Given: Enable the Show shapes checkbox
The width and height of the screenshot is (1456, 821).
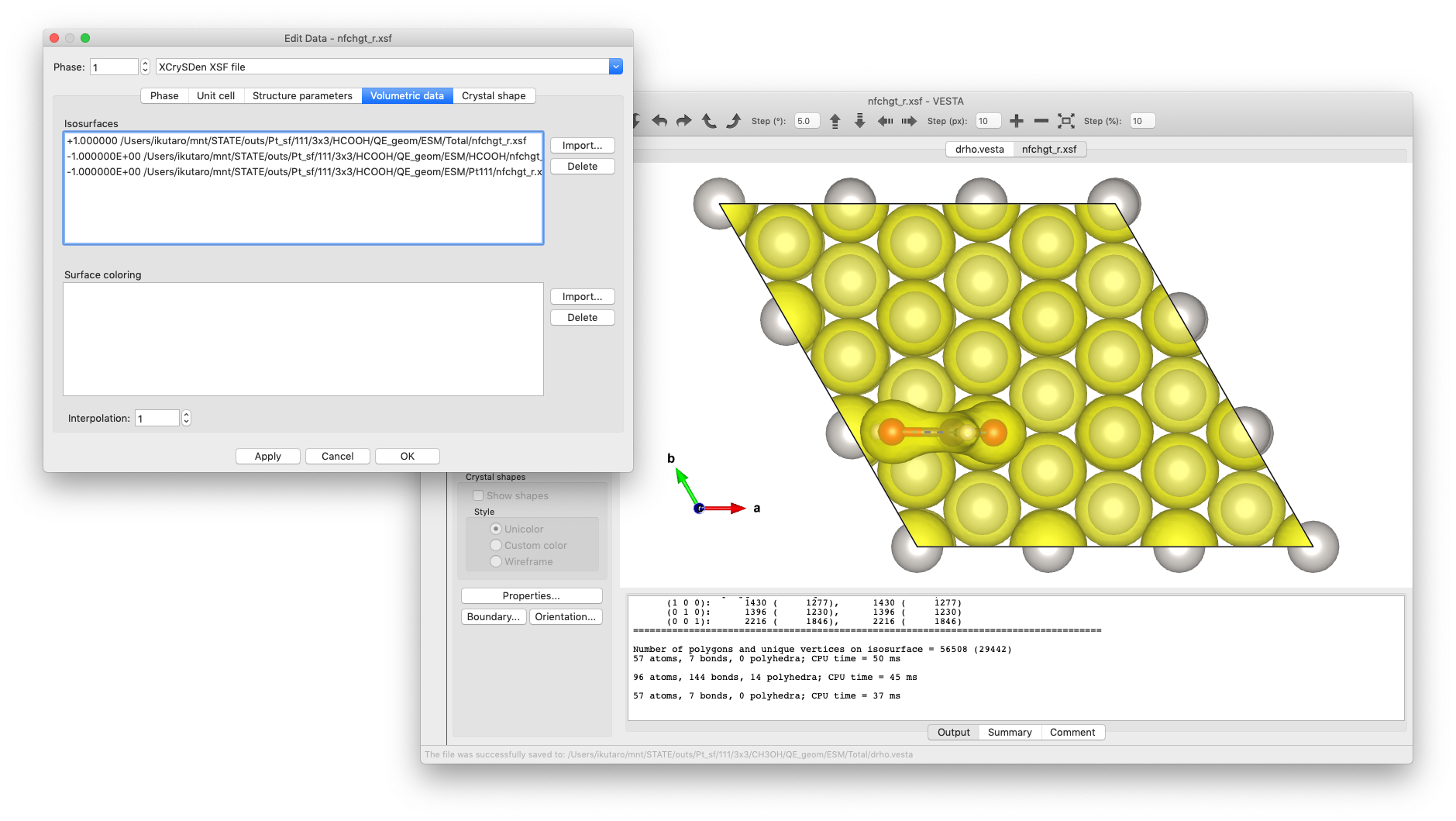Looking at the screenshot, I should coord(478,495).
